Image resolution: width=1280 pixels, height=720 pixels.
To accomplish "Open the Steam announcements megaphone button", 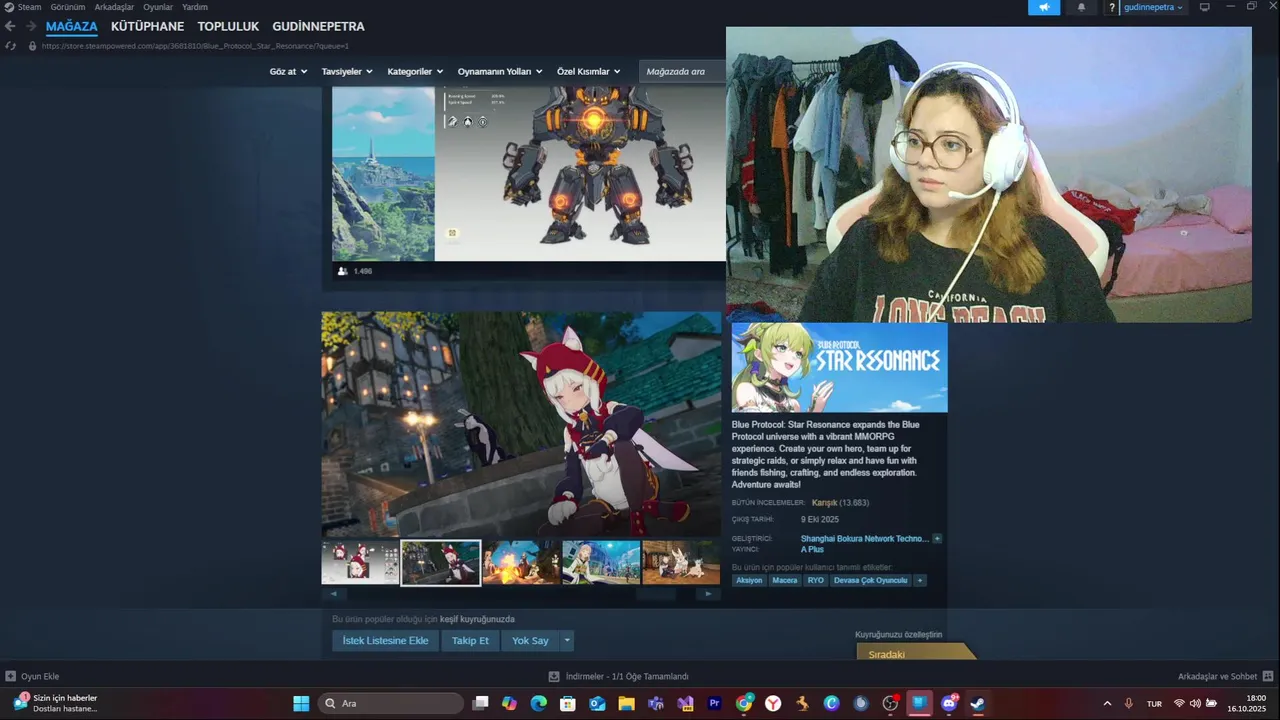I will click(x=1044, y=7).
